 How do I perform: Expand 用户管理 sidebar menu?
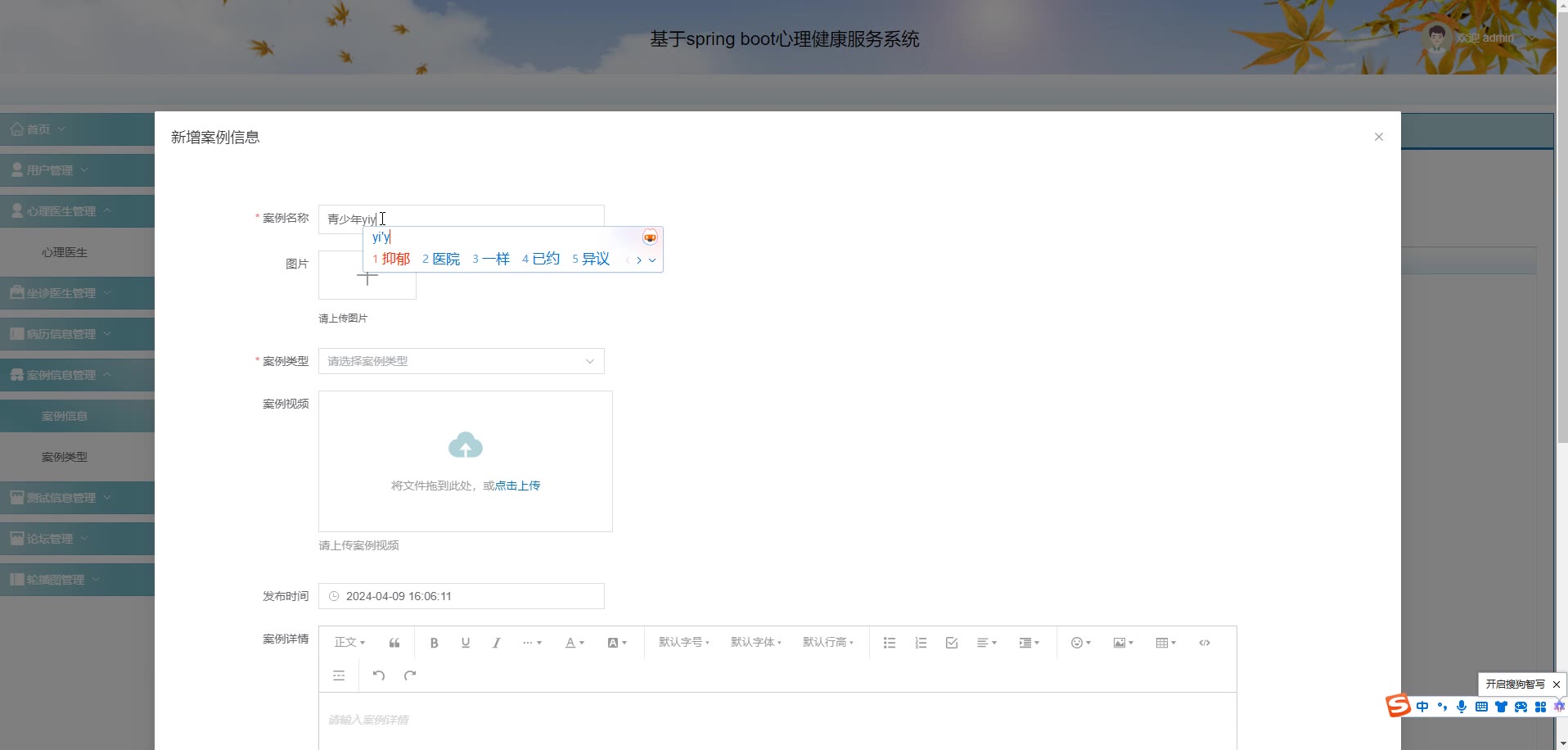coord(77,170)
